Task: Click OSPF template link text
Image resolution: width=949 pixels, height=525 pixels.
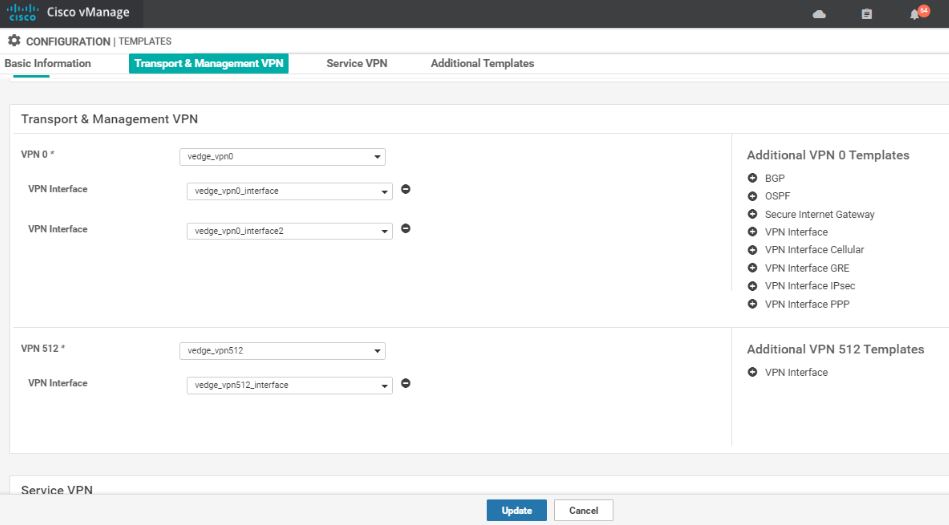Action: click(x=778, y=196)
